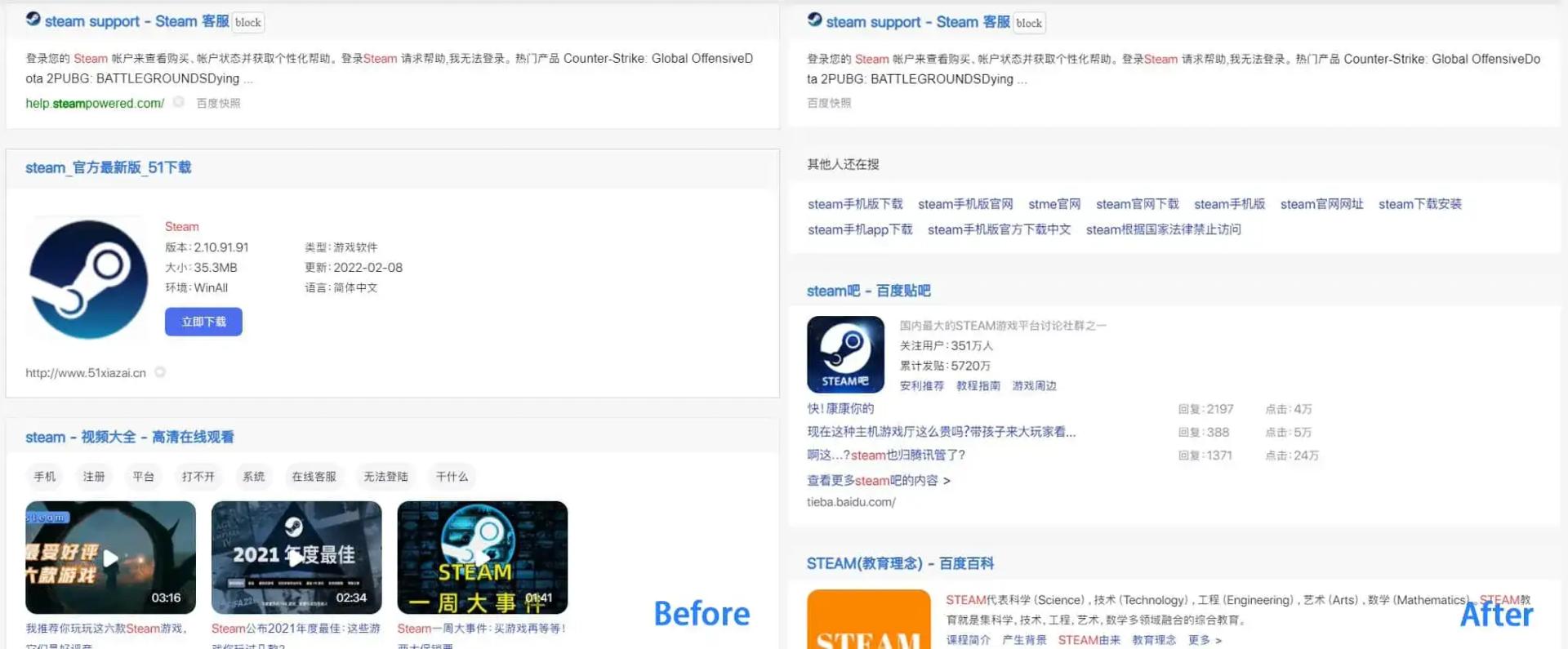
Task: Search related term steam手机版官方下载中文
Action: tap(999, 229)
